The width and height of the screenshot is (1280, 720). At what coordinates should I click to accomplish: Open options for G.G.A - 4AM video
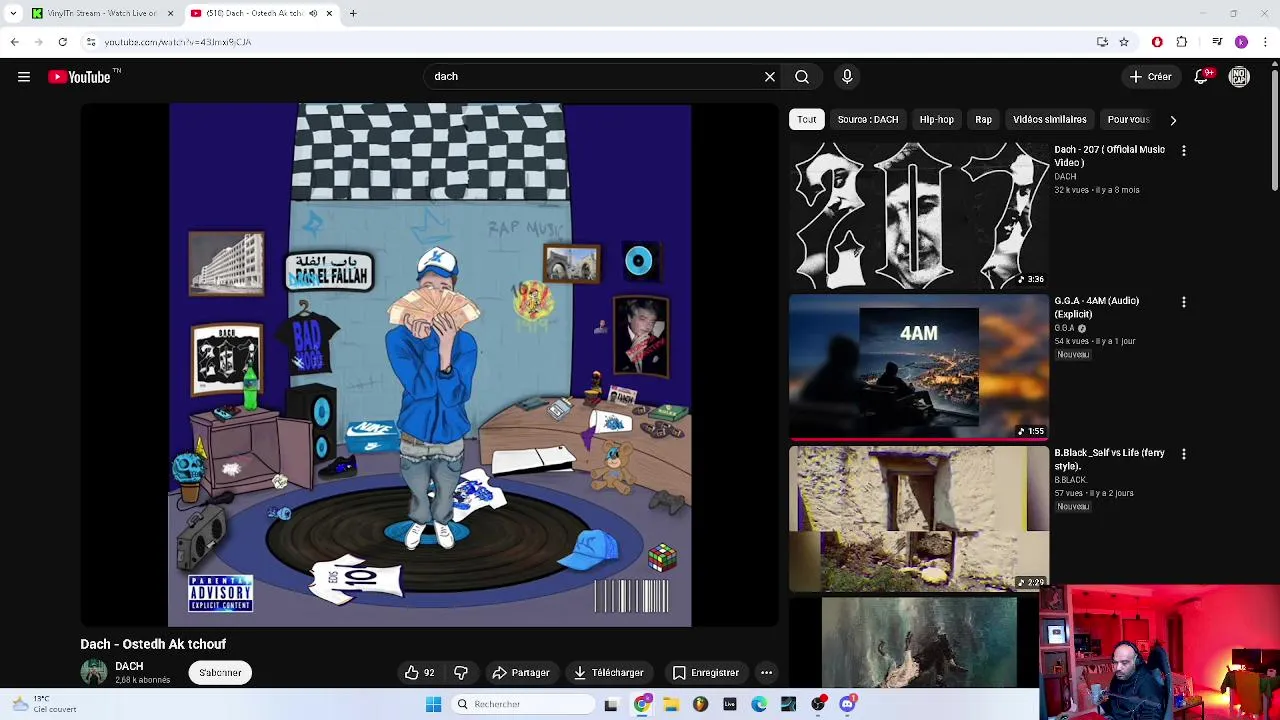tap(1184, 302)
